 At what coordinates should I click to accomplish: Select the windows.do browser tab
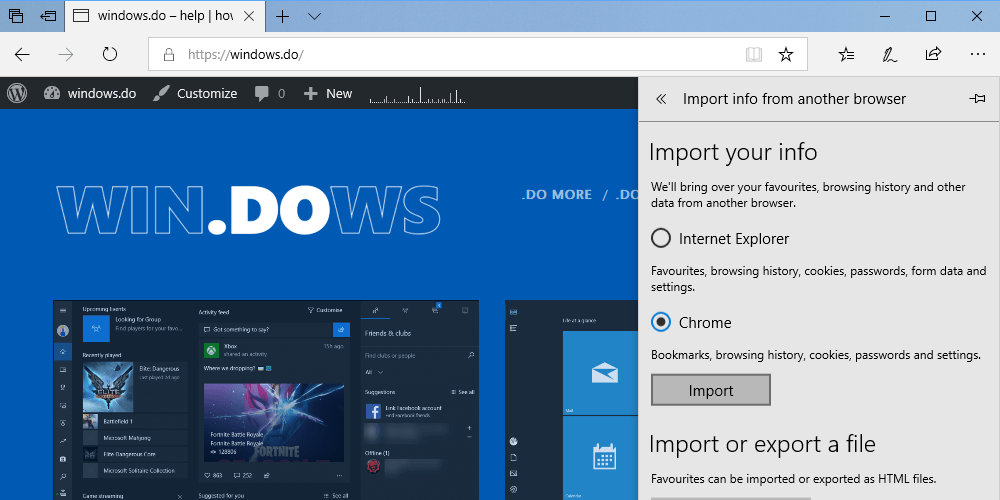(x=164, y=17)
